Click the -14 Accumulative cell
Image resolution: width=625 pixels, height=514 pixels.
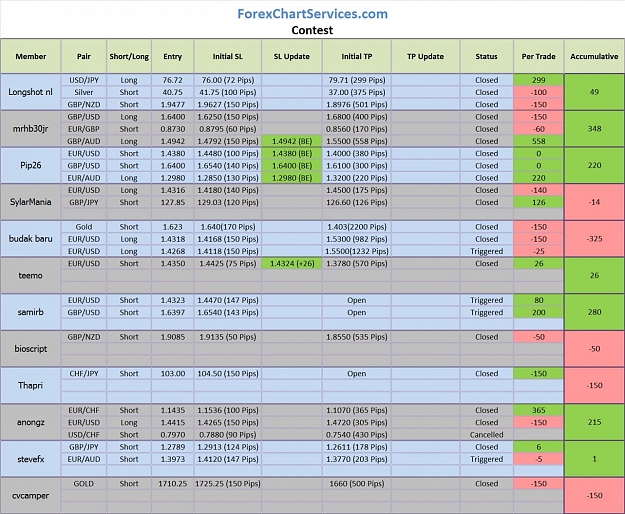[x=594, y=202]
